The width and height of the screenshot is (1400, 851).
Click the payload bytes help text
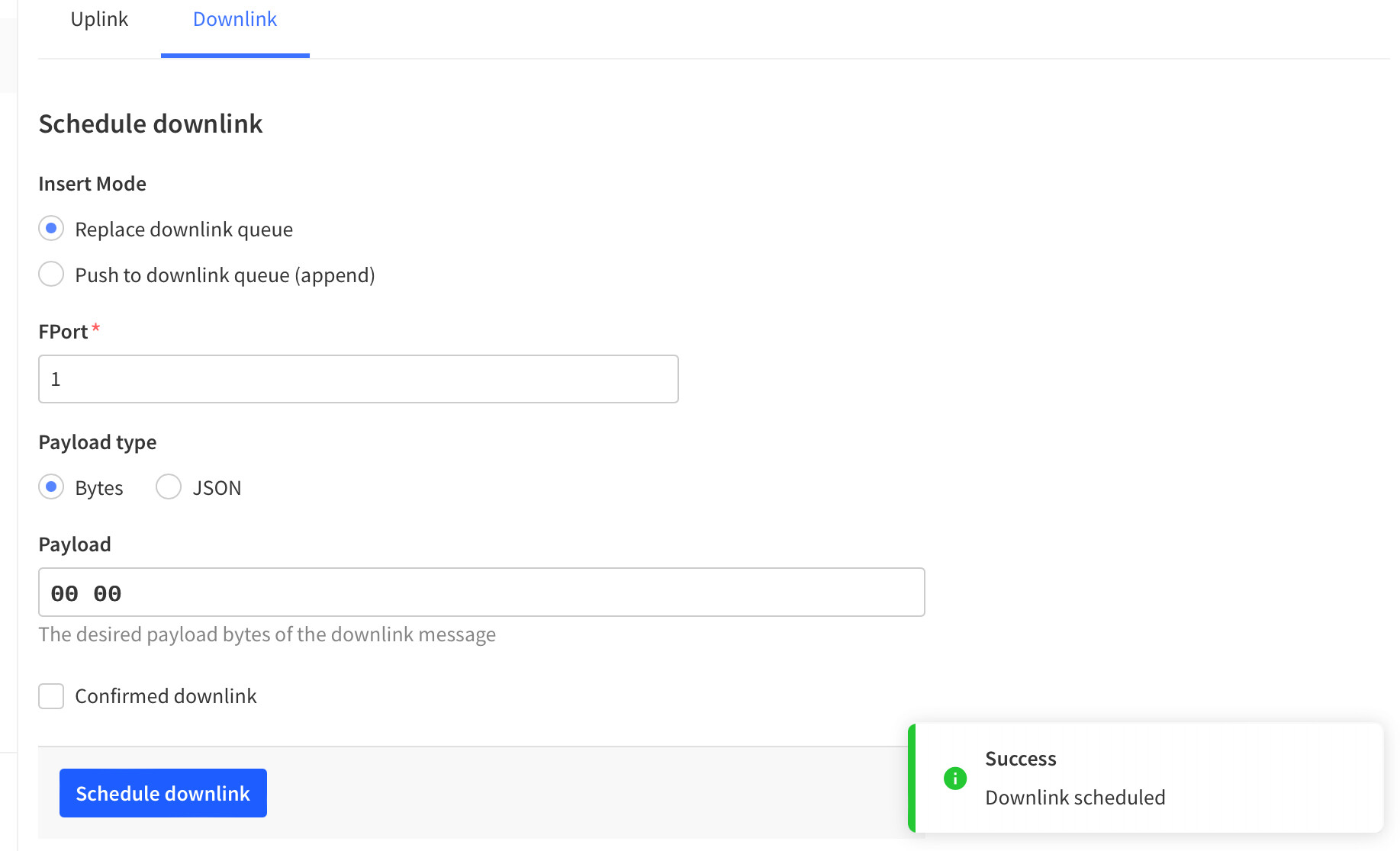point(267,634)
